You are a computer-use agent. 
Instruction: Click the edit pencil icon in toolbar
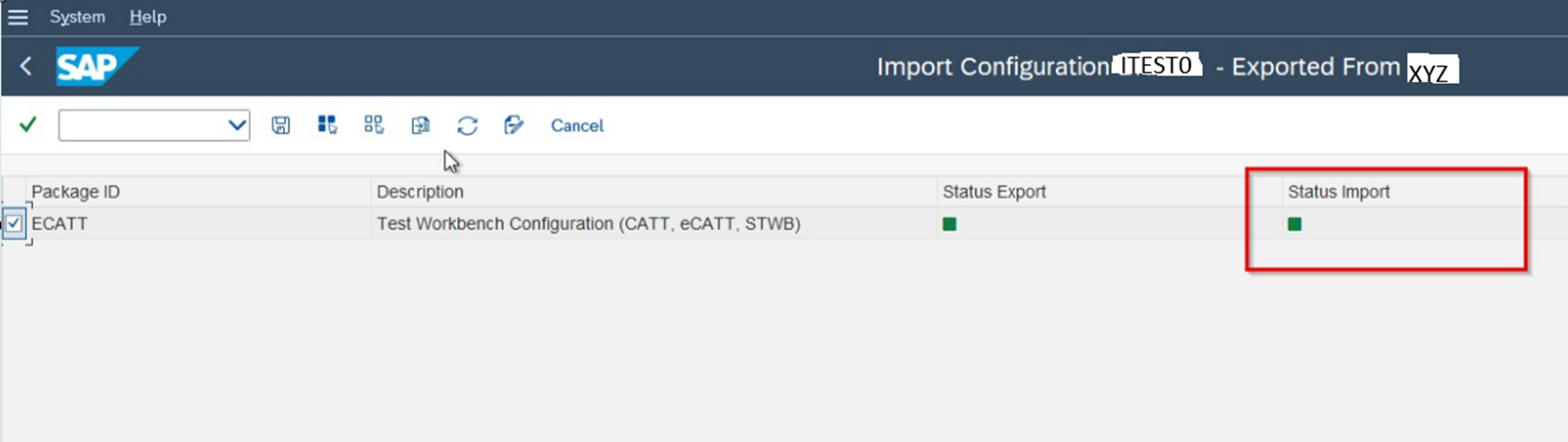[514, 125]
